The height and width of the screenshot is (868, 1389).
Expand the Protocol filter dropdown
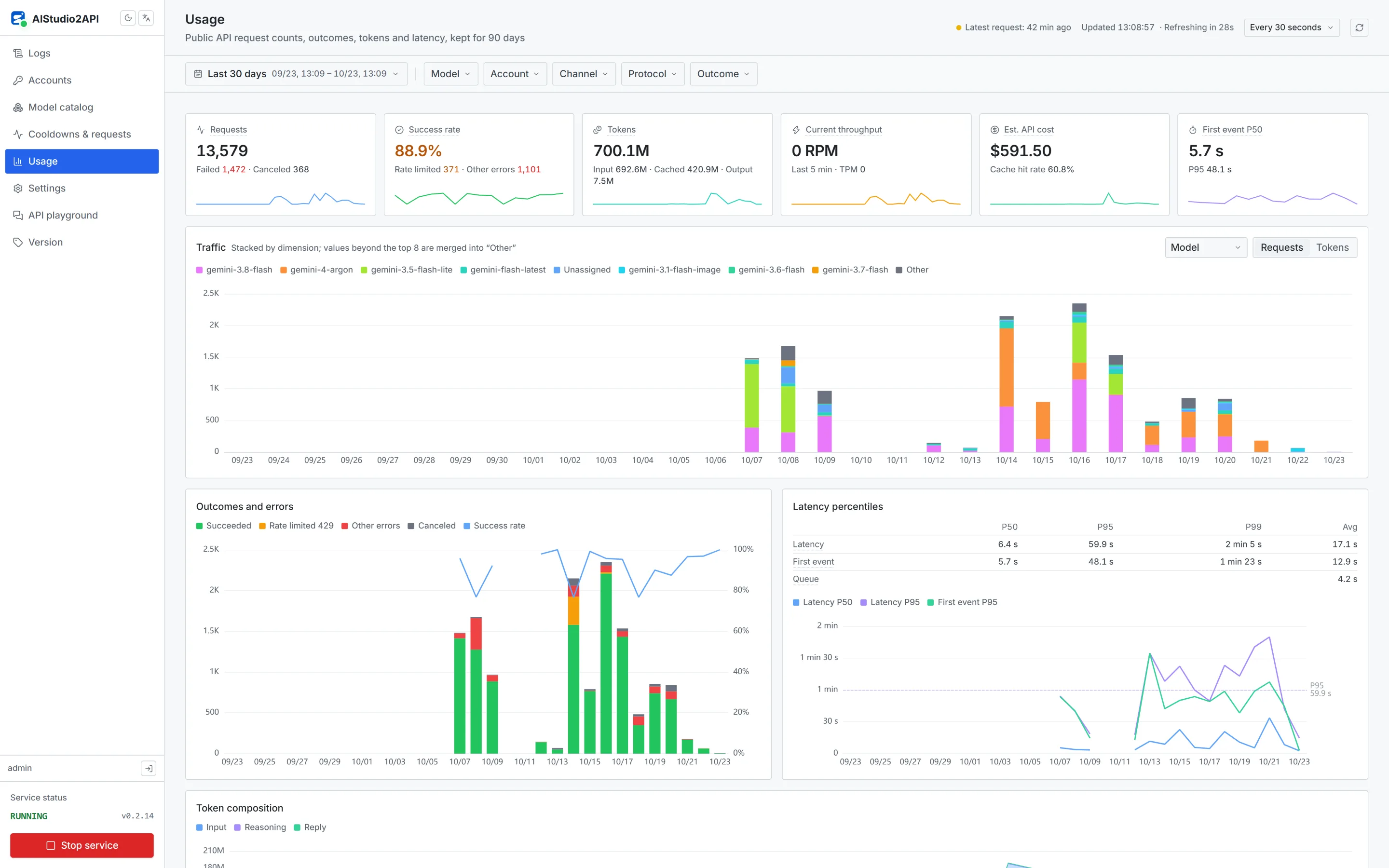point(653,73)
